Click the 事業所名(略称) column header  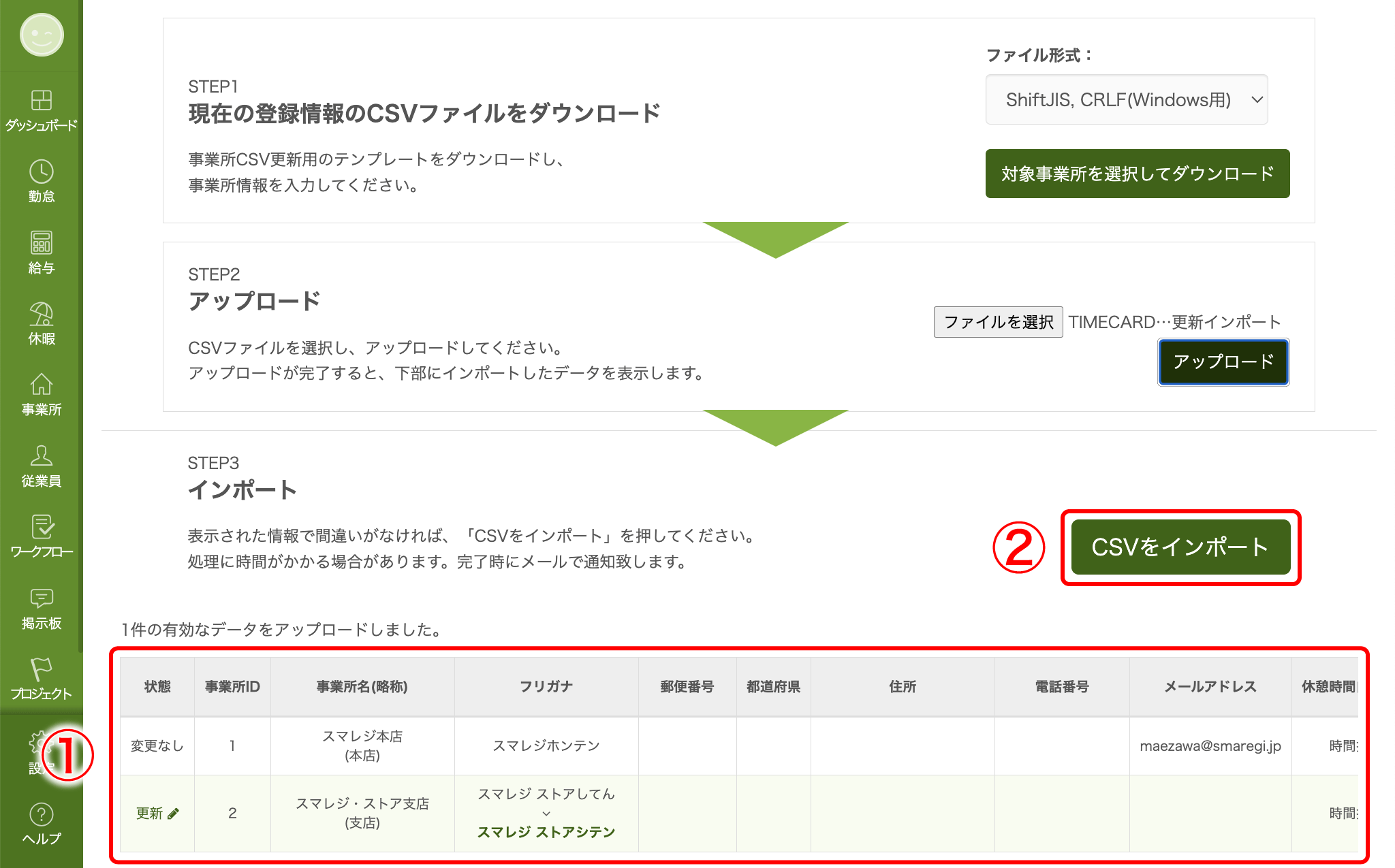[x=362, y=687]
